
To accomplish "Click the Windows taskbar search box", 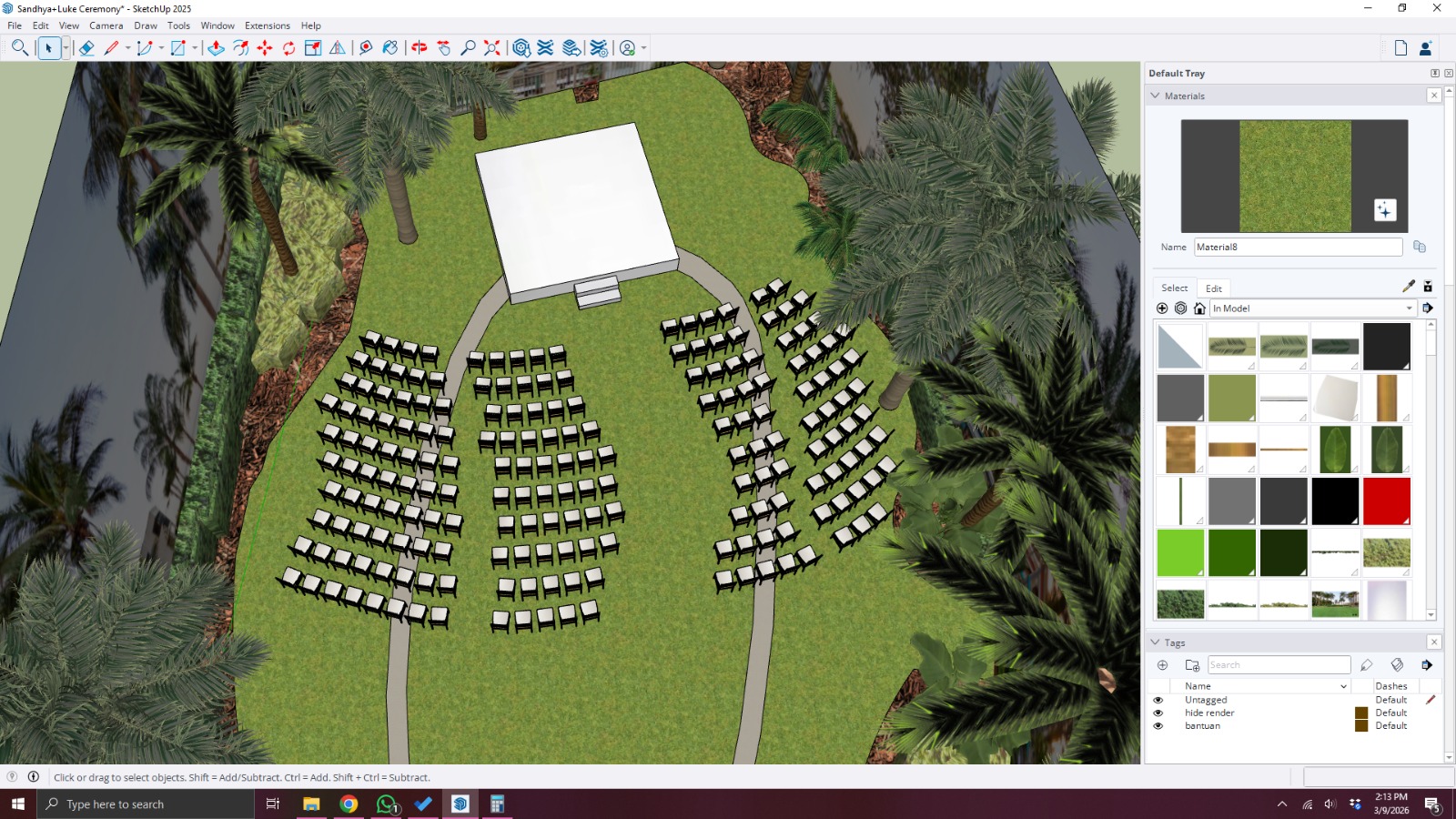I will tap(146, 804).
